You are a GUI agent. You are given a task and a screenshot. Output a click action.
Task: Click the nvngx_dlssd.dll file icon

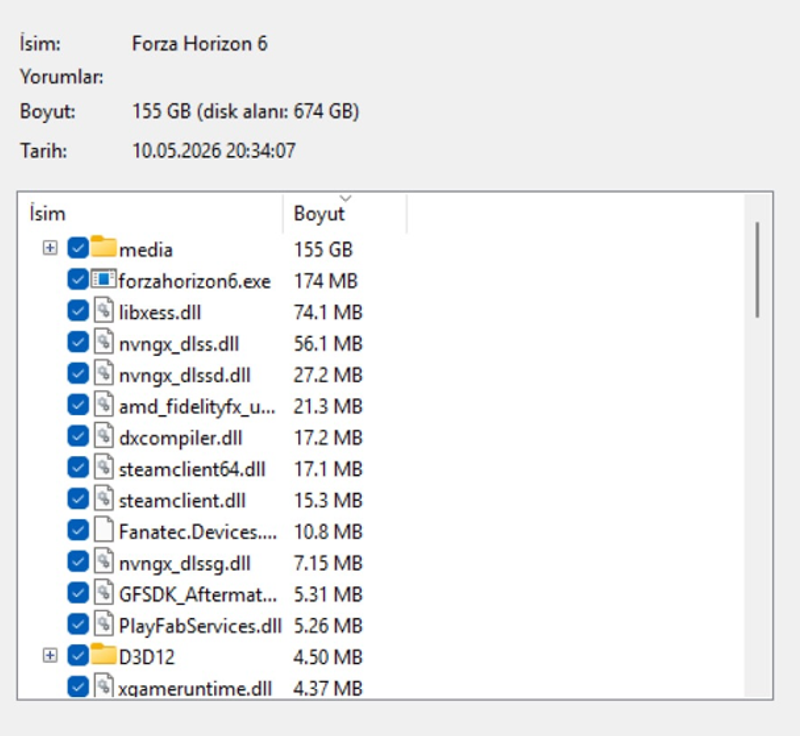(x=104, y=373)
